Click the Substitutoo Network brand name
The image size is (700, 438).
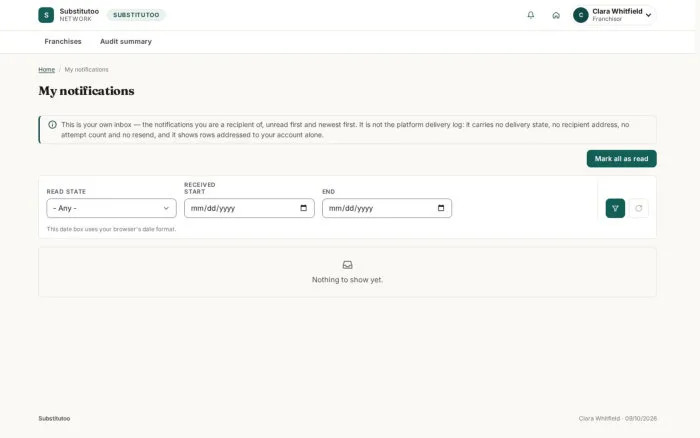[x=79, y=15]
